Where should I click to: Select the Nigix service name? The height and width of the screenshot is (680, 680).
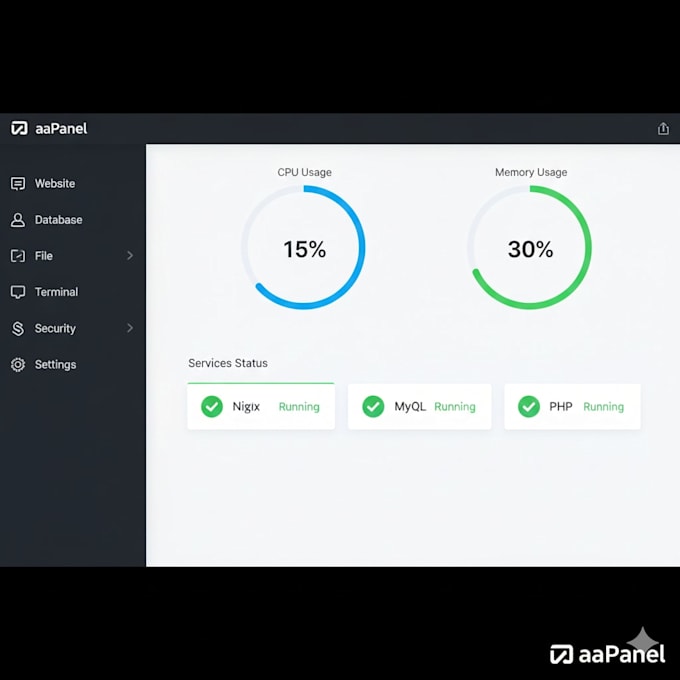(x=246, y=406)
